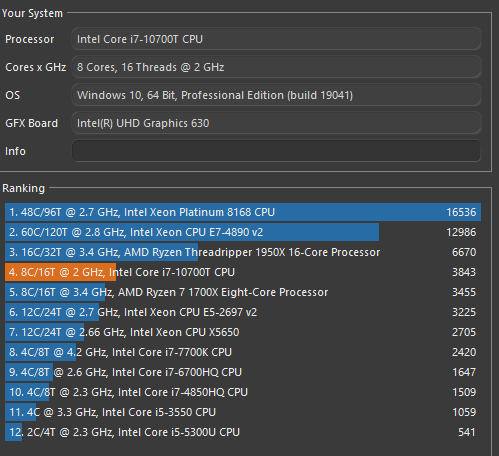Click the 3843 score of your system
This screenshot has width=499, height=456.
pos(464,272)
